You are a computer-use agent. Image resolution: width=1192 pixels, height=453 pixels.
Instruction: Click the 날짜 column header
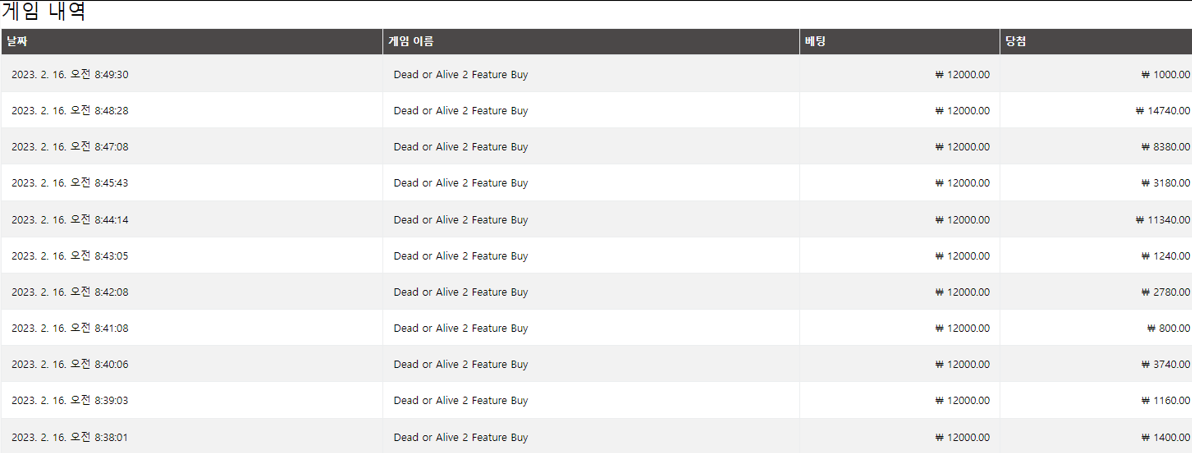[192, 42]
